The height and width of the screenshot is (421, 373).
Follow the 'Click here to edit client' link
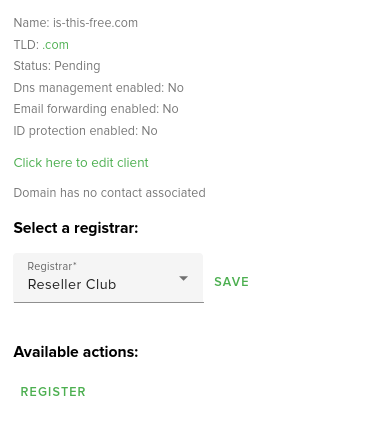coord(81,163)
